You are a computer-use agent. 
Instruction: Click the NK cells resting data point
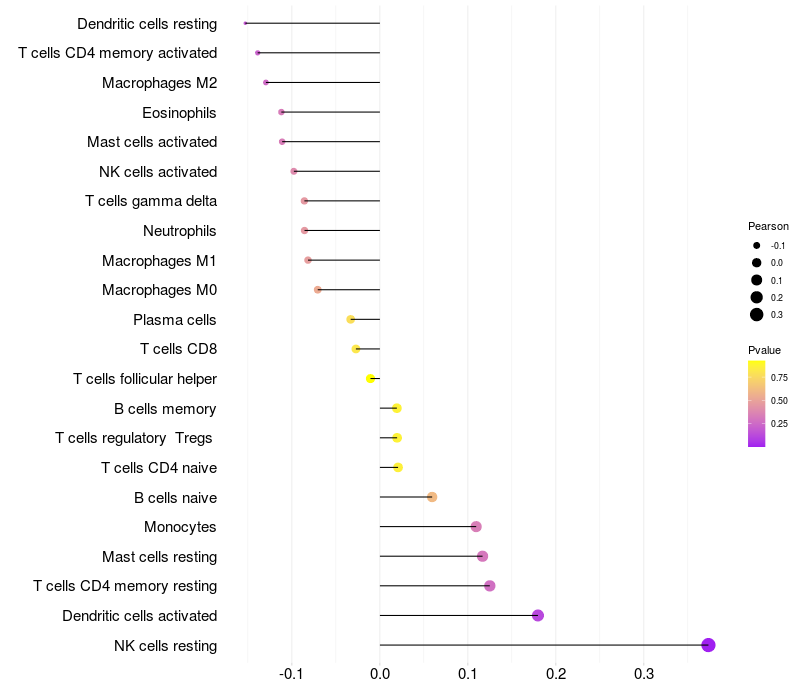708,645
